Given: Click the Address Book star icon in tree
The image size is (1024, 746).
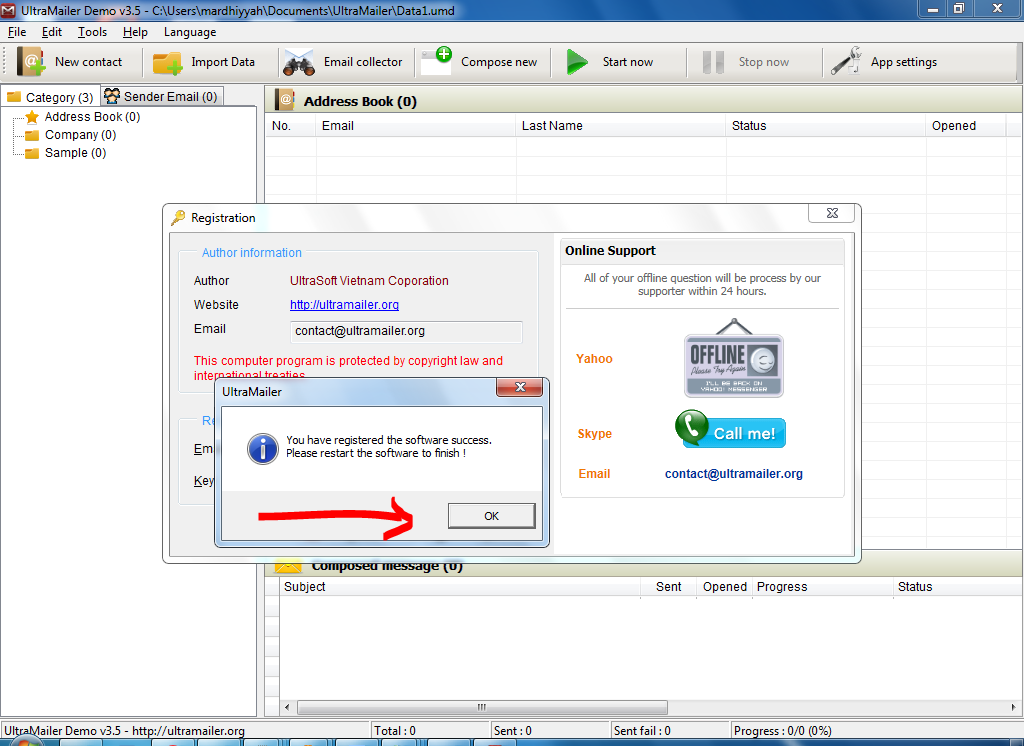Looking at the screenshot, I should click(x=32, y=117).
